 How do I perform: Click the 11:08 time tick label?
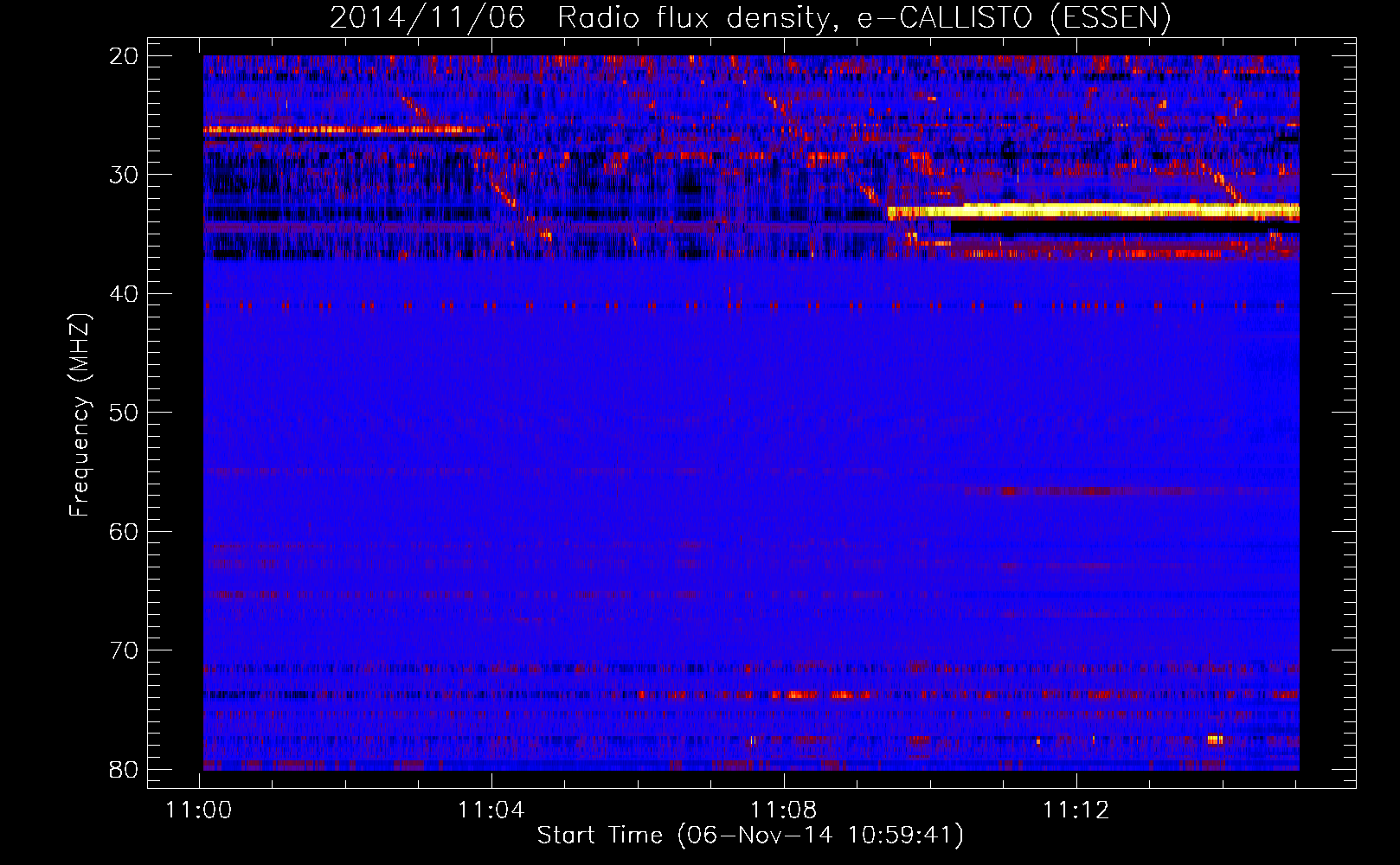pyautogui.click(x=784, y=811)
